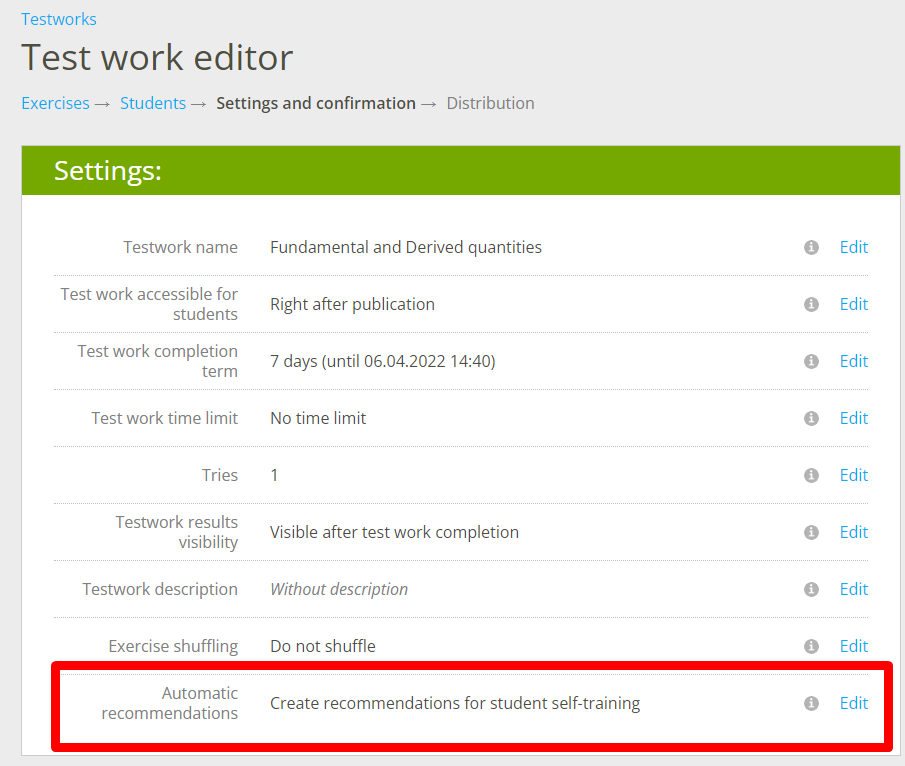Image resolution: width=905 pixels, height=766 pixels.
Task: Click info icon for Test work time limit
Action: [x=811, y=418]
